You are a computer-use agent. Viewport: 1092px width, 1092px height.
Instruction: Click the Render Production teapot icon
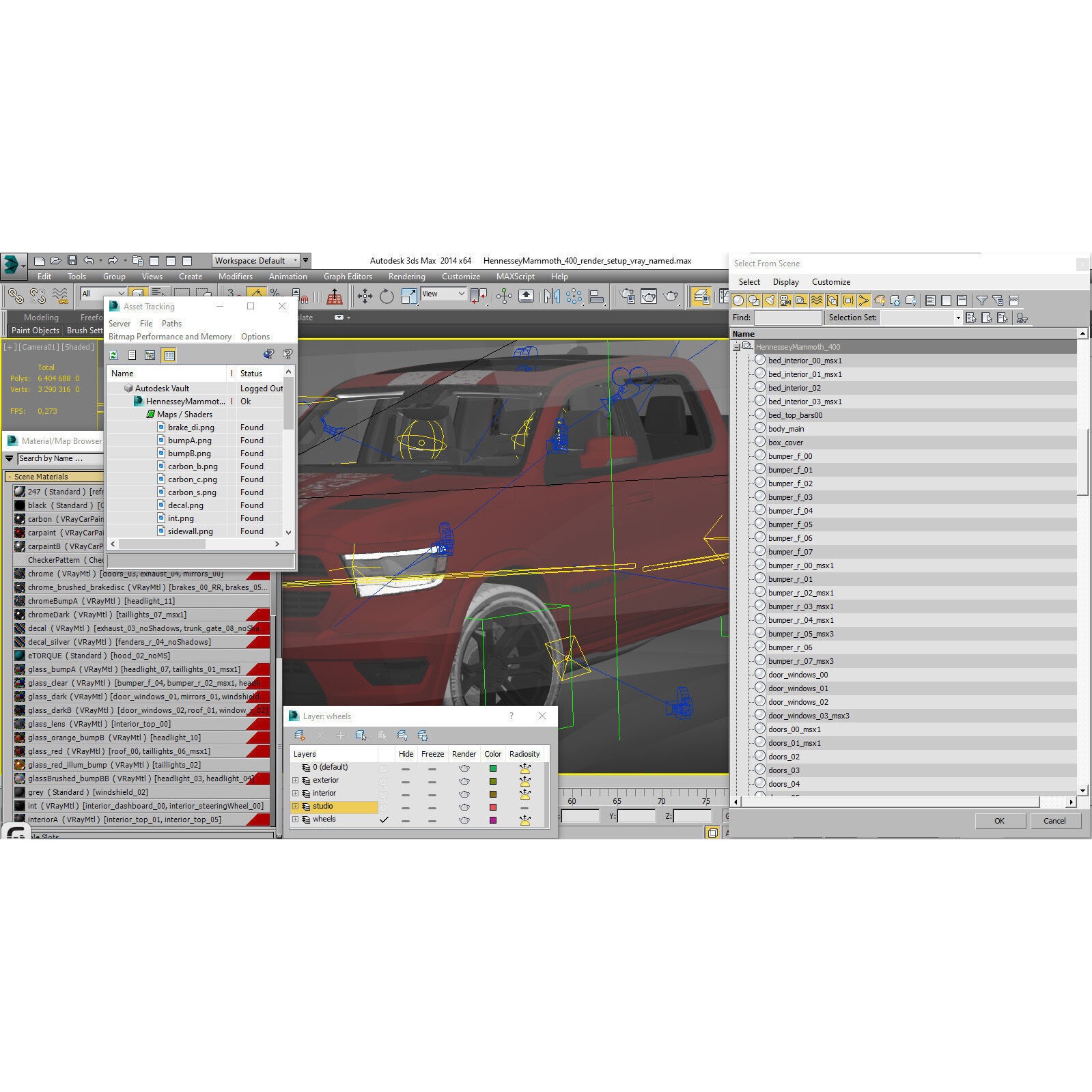pos(671,296)
